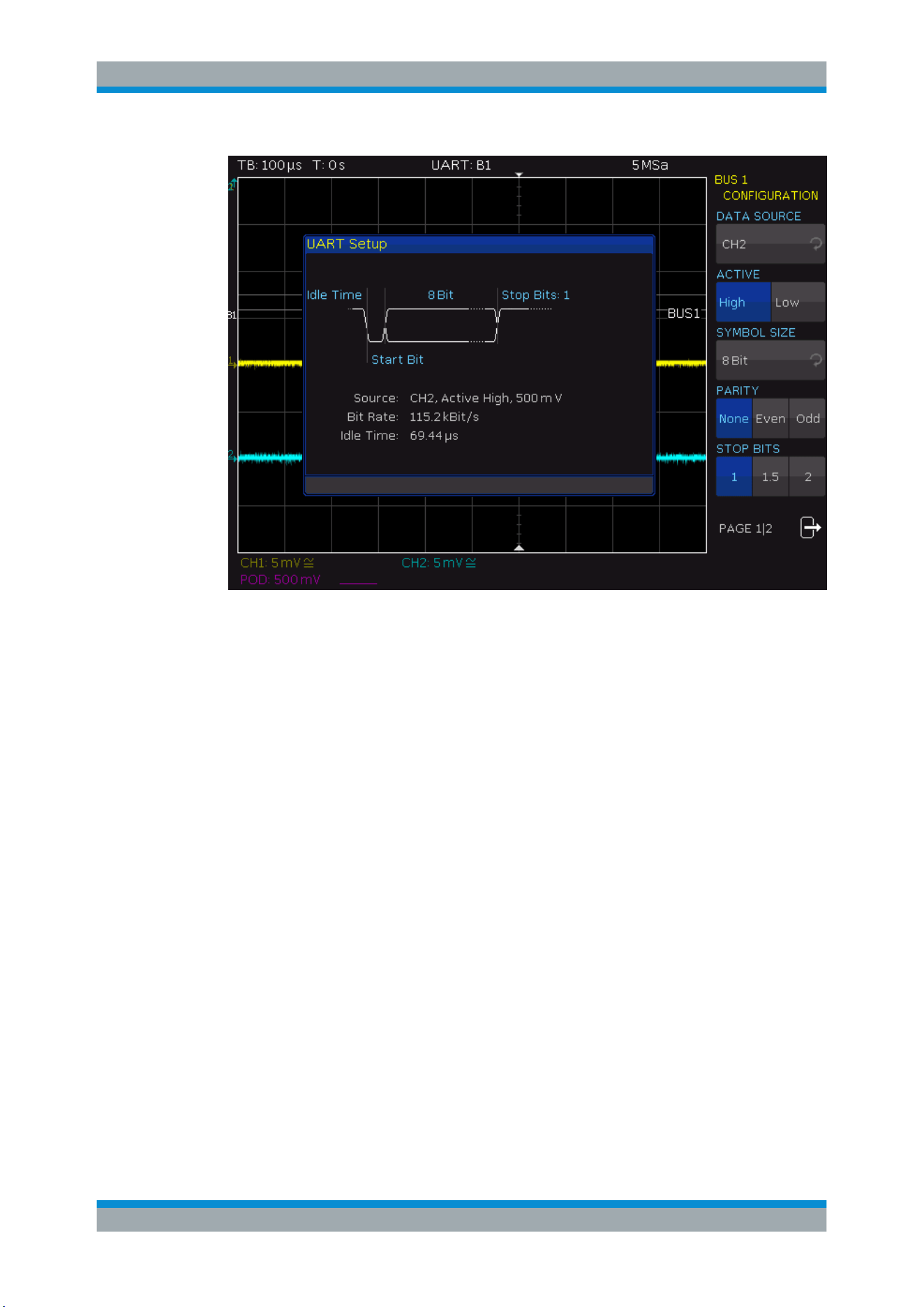The width and height of the screenshot is (924, 1307).
Task: Click the 'TB: 100µs' timebase readout
Action: (269, 165)
